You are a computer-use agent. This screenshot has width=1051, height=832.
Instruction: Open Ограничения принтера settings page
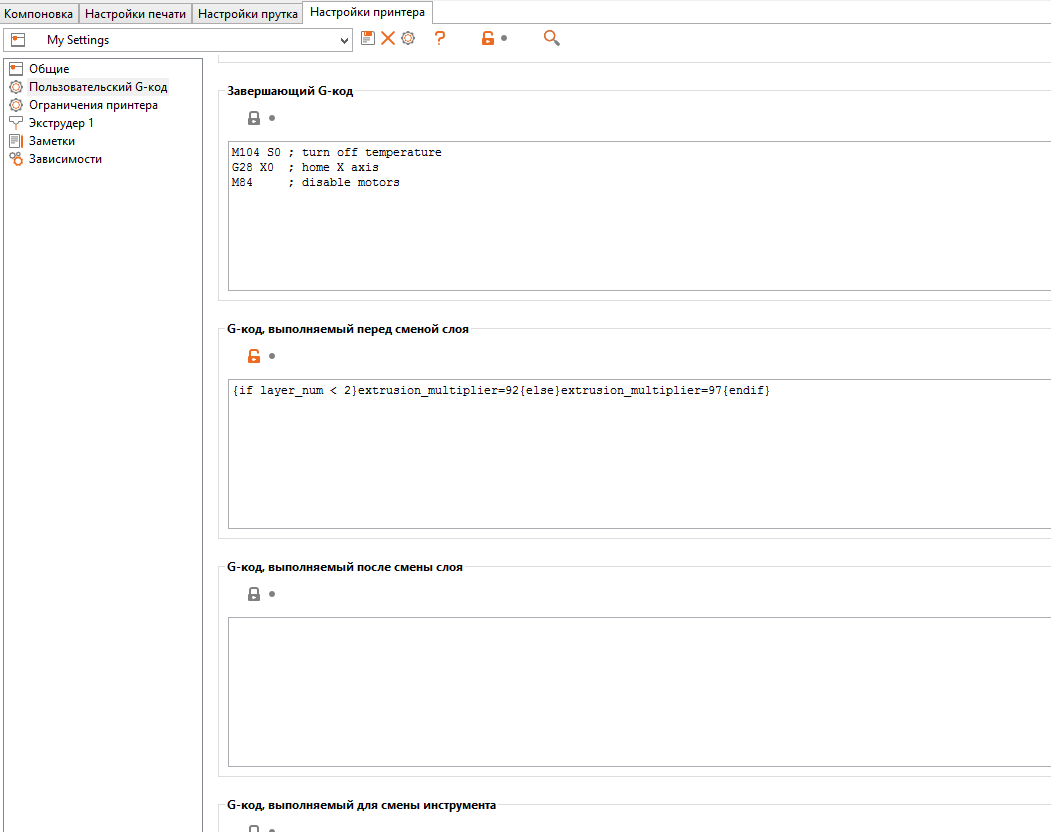93,105
